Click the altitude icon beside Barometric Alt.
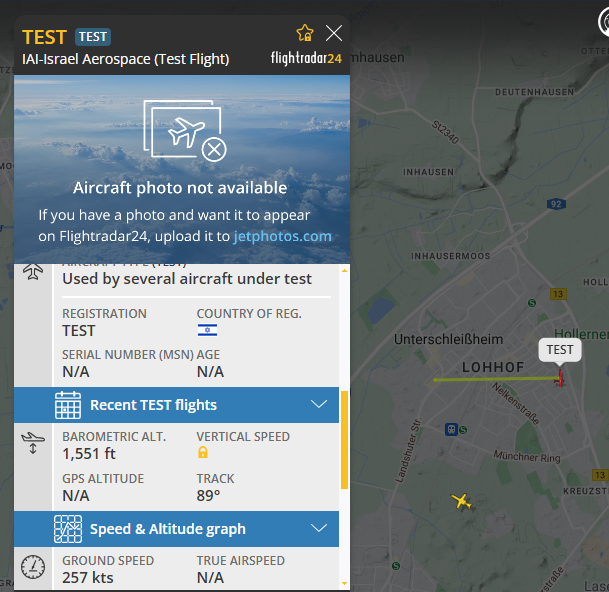This screenshot has width=609, height=592. (x=33, y=442)
